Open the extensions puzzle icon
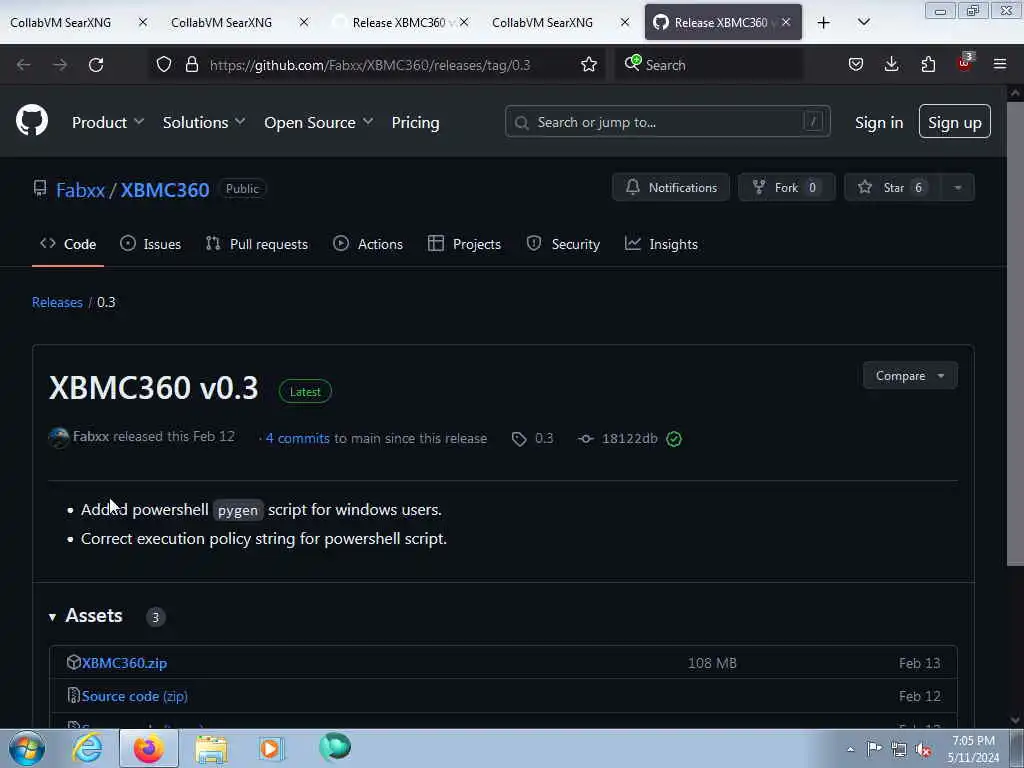1024x768 pixels. point(928,65)
